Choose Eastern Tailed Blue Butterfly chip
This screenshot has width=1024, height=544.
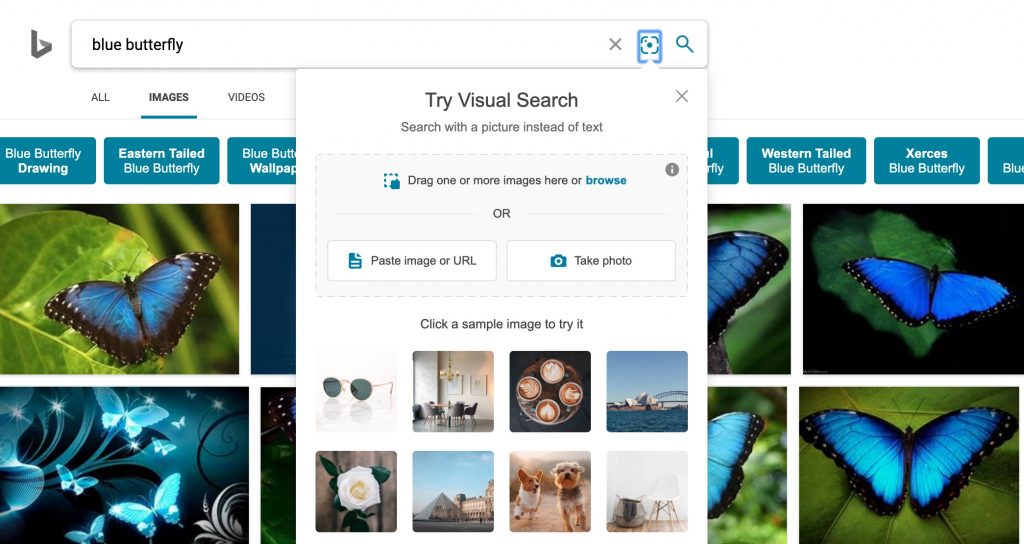[x=162, y=161]
